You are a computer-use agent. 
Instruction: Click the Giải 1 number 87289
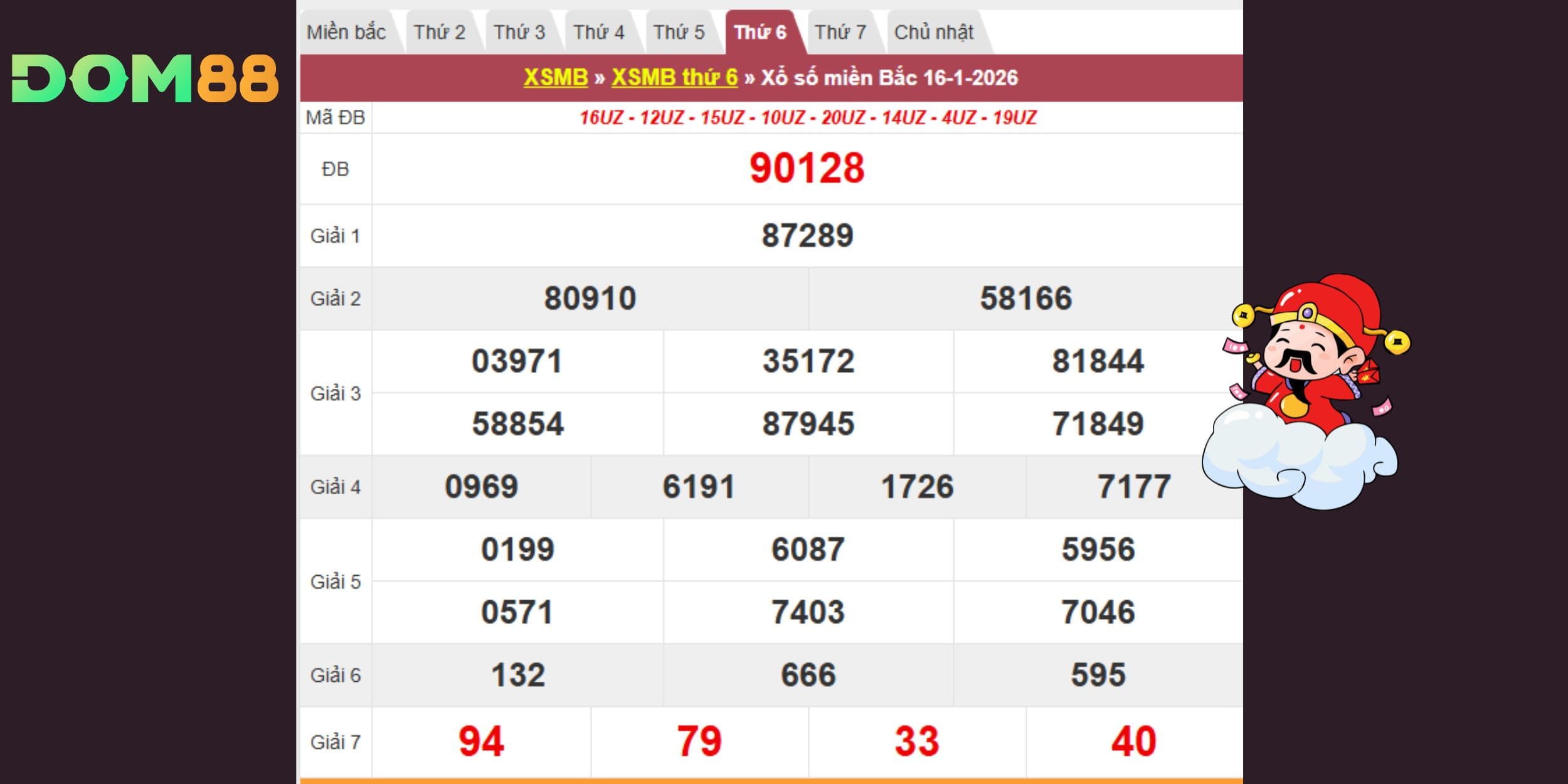click(807, 236)
